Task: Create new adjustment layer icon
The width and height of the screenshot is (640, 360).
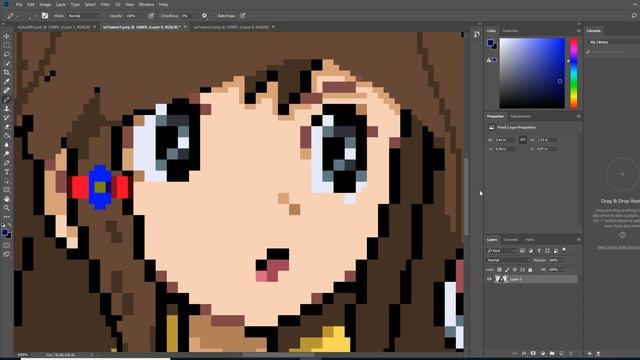Action: 542,353
